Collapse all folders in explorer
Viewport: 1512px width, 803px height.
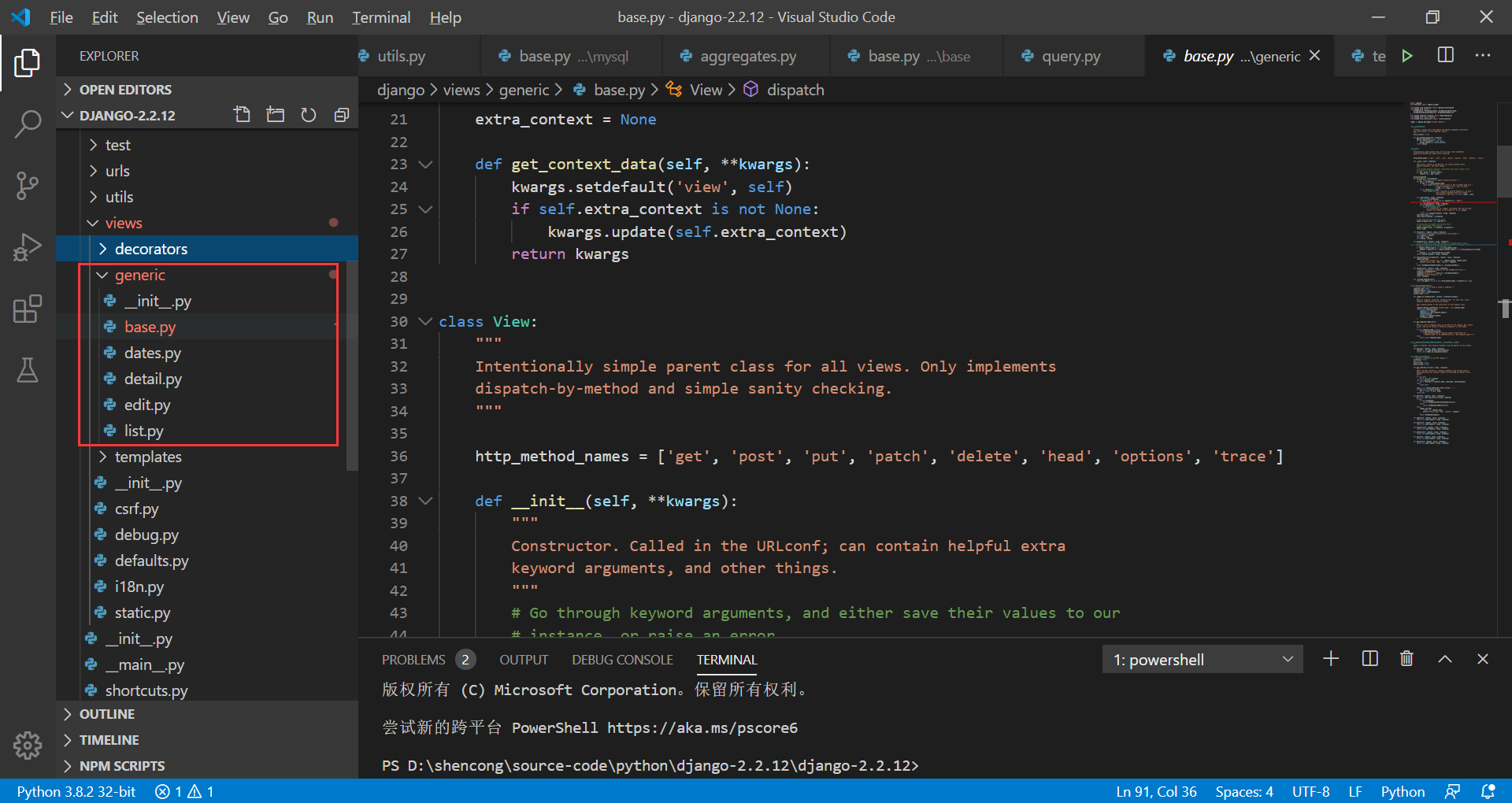342,115
